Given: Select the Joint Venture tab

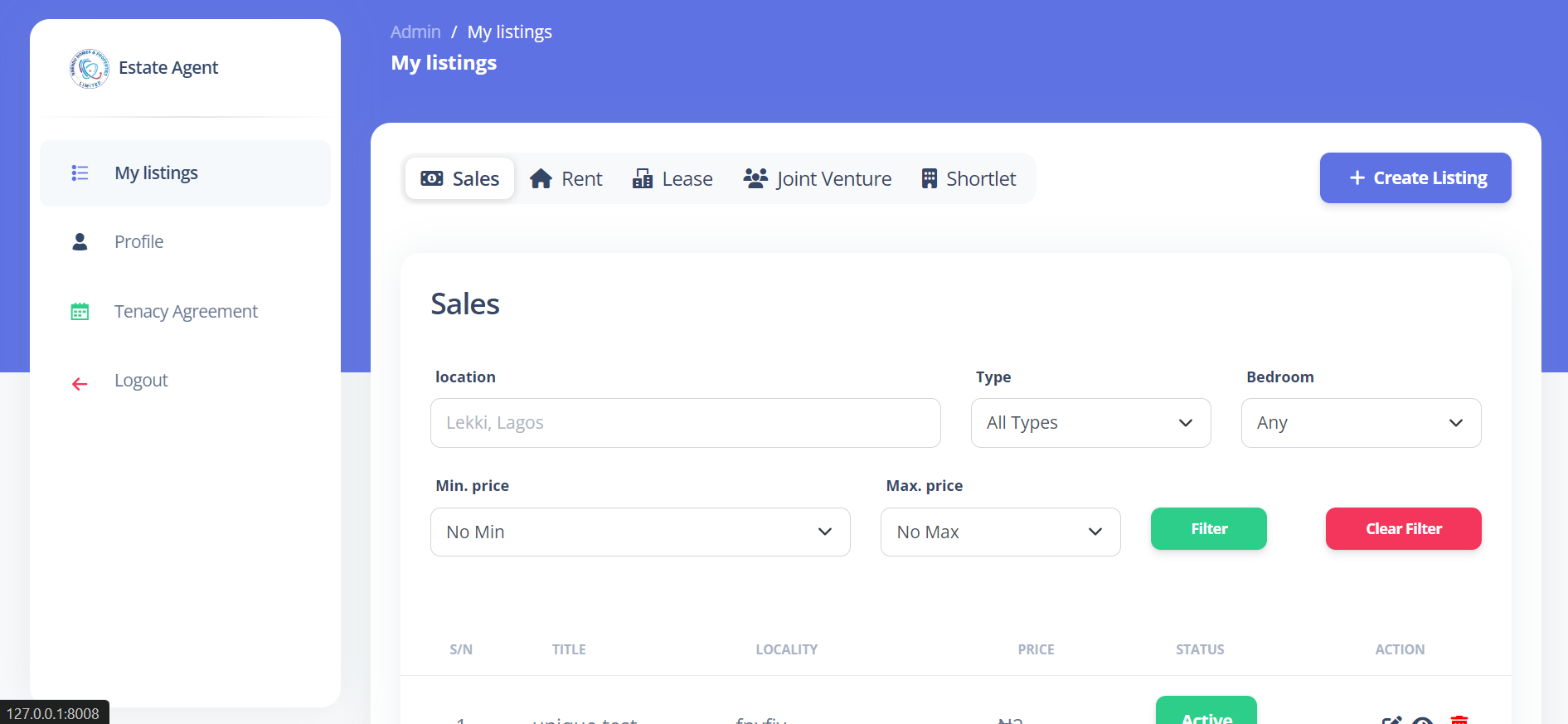Looking at the screenshot, I should coord(818,179).
